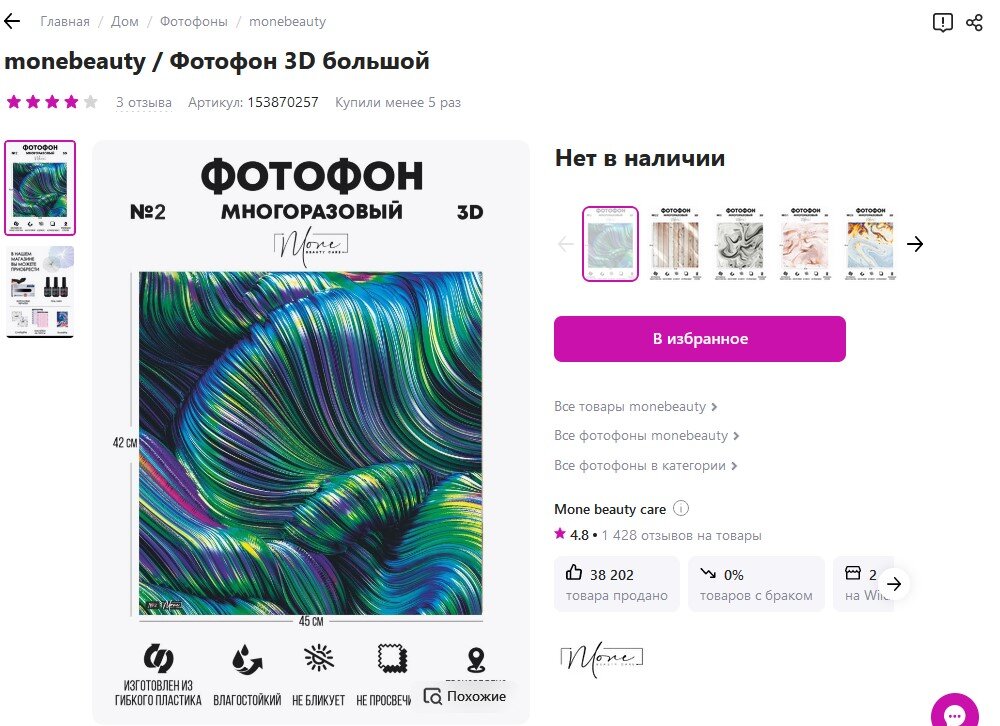Expand Все фотофоны в категории link

645,466
